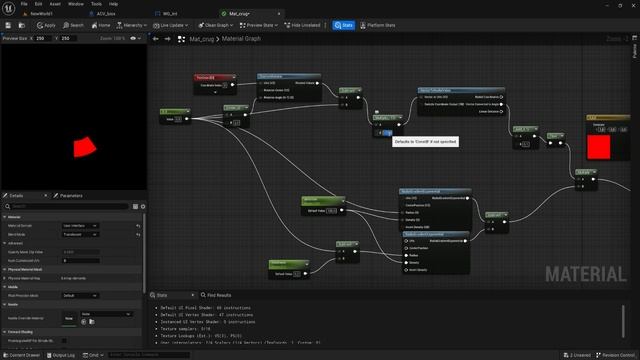Image resolution: width=640 pixels, height=360 pixels.
Task: Select the Mat_cnug breadcrumb
Action: 202,39
